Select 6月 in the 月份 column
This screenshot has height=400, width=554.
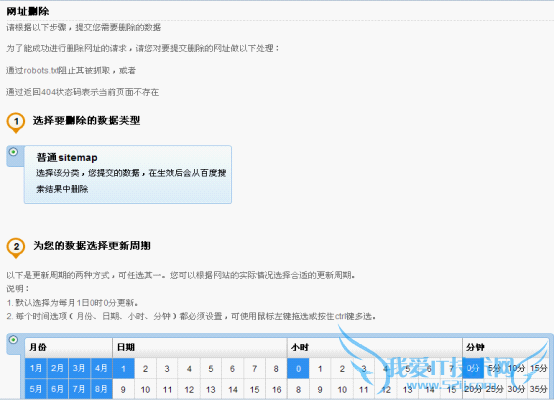[x=58, y=389]
